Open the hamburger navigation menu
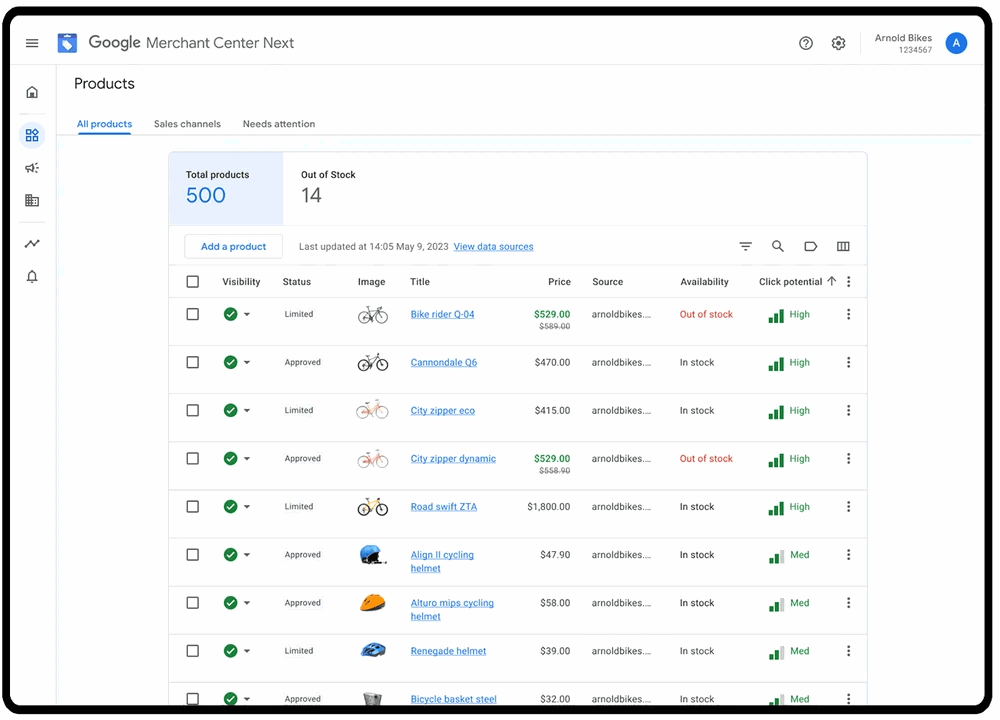 tap(32, 43)
